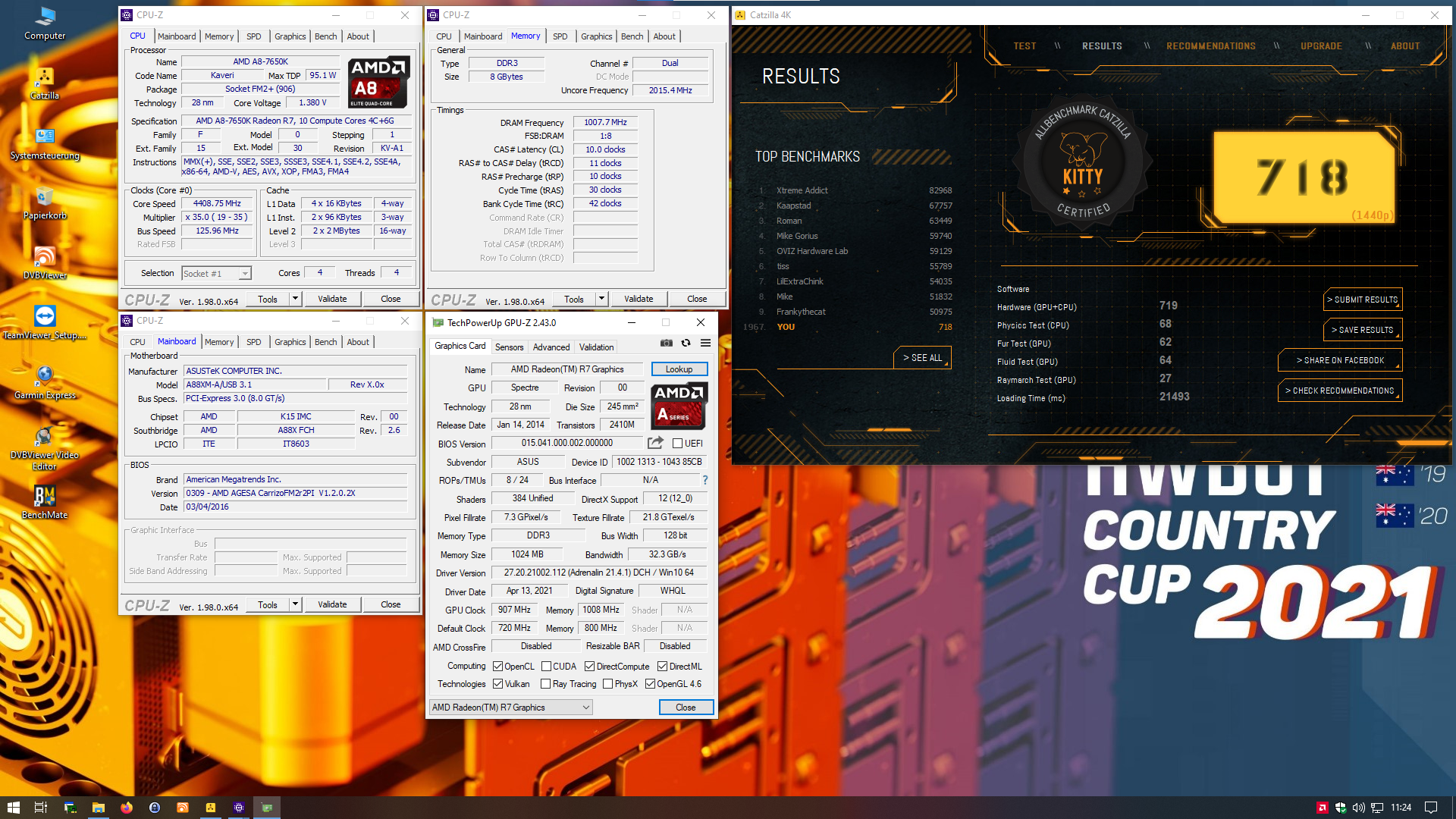The image size is (1456, 819).
Task: Toggle DirectCompute checkbox
Action: 589,667
